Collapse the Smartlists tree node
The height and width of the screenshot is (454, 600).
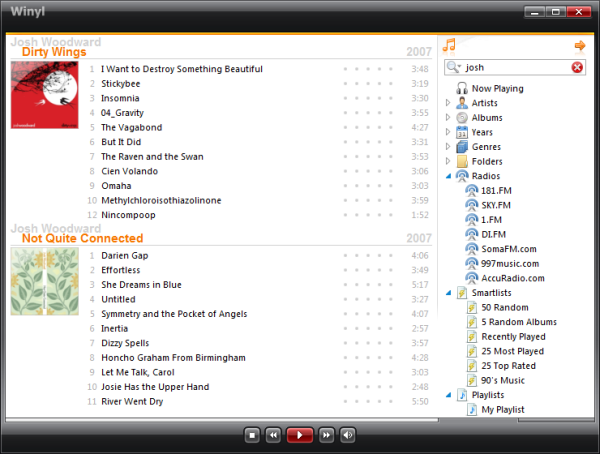tap(448, 293)
